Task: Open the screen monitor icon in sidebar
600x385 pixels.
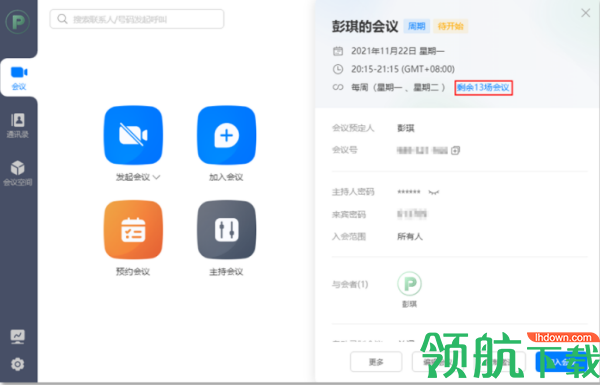Action: tap(18, 336)
